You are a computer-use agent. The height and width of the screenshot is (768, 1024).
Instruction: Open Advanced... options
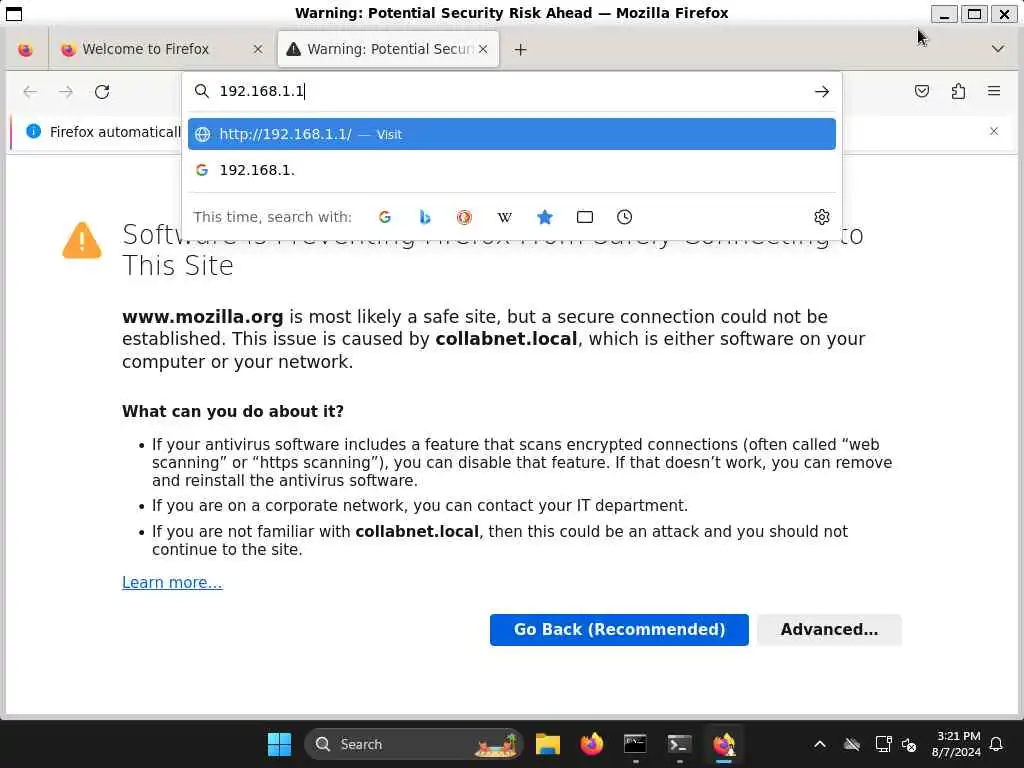pos(829,630)
